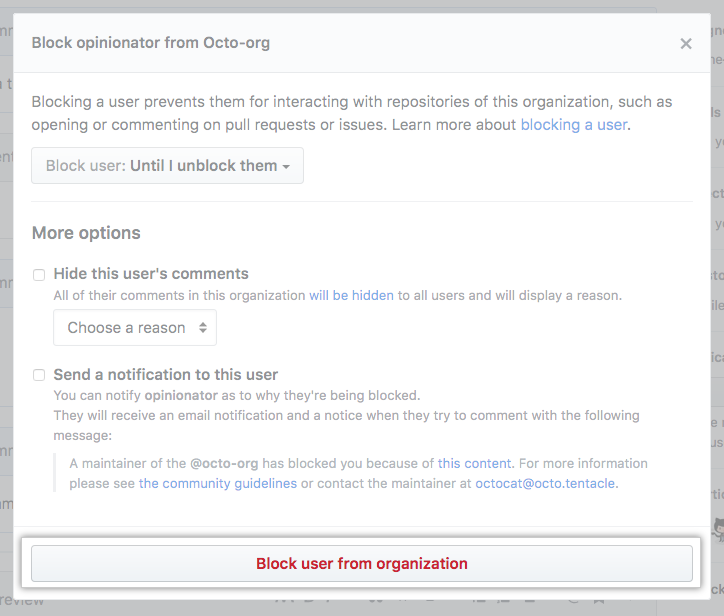Open the 'blocking a user' help link
This screenshot has height=616, width=724.
click(574, 125)
